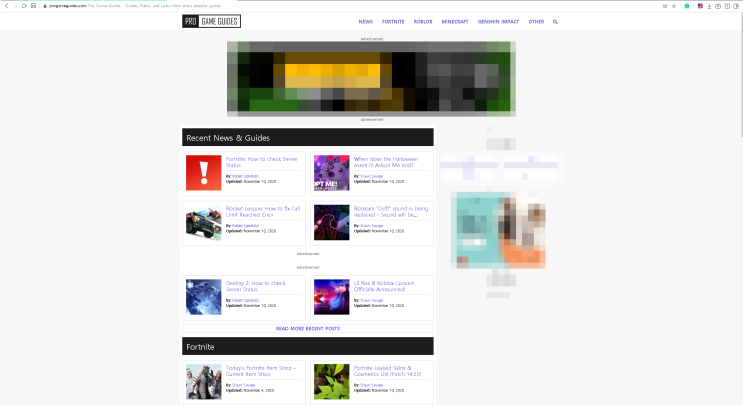
Task: Open 'Destiny 2: How to check Server Status'
Action: (255, 286)
